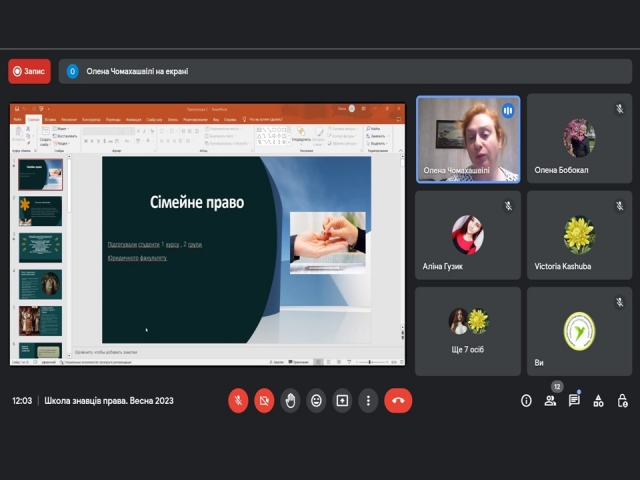This screenshot has width=640, height=480.
Task: Adjust the PowerPoint zoom slider
Action: click(x=370, y=362)
